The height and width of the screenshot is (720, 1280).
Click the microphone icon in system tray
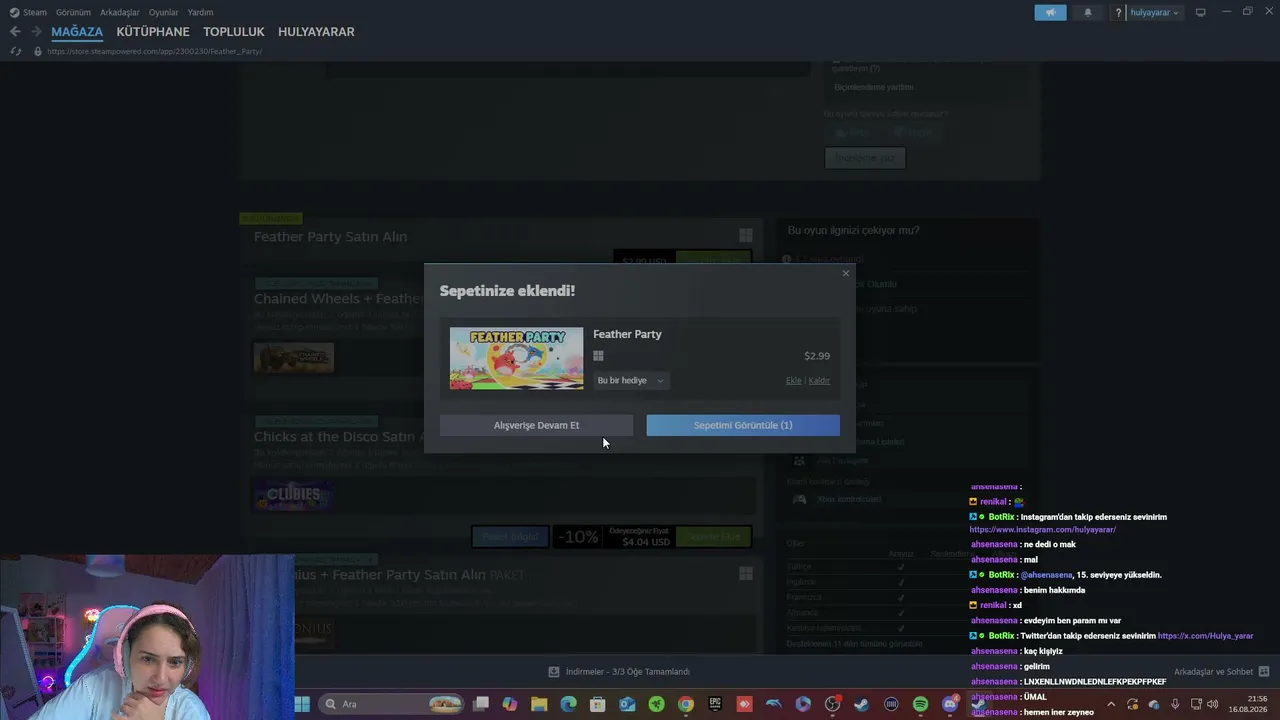tap(1174, 704)
